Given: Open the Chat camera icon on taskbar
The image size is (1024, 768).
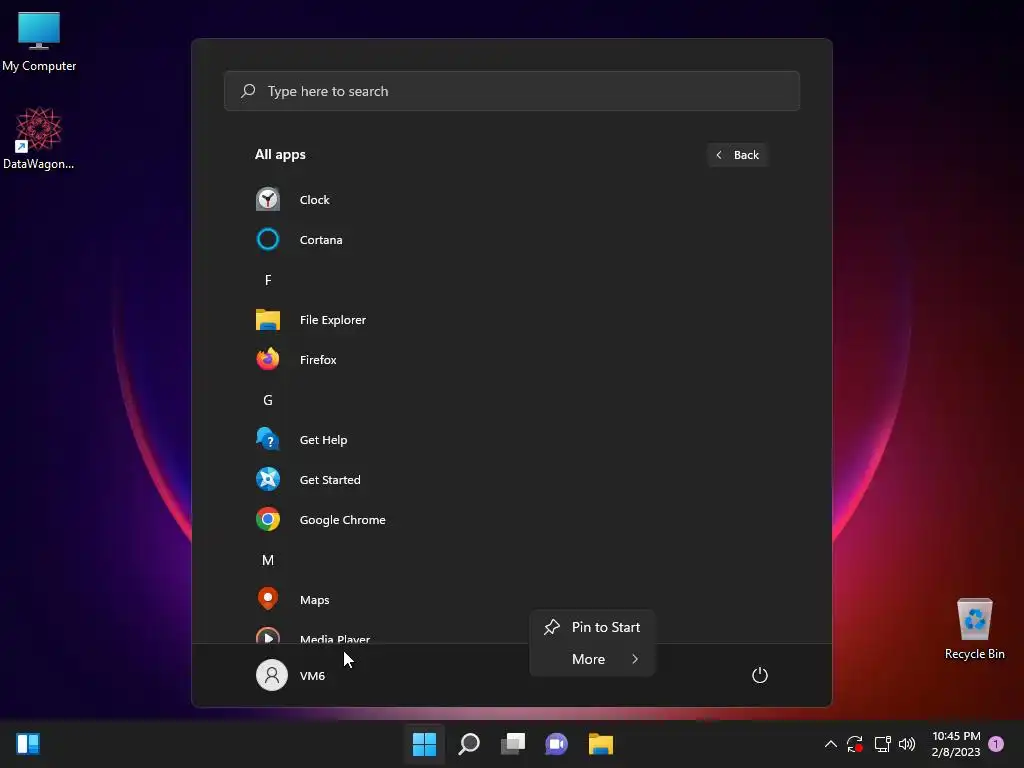Looking at the screenshot, I should coord(556,744).
